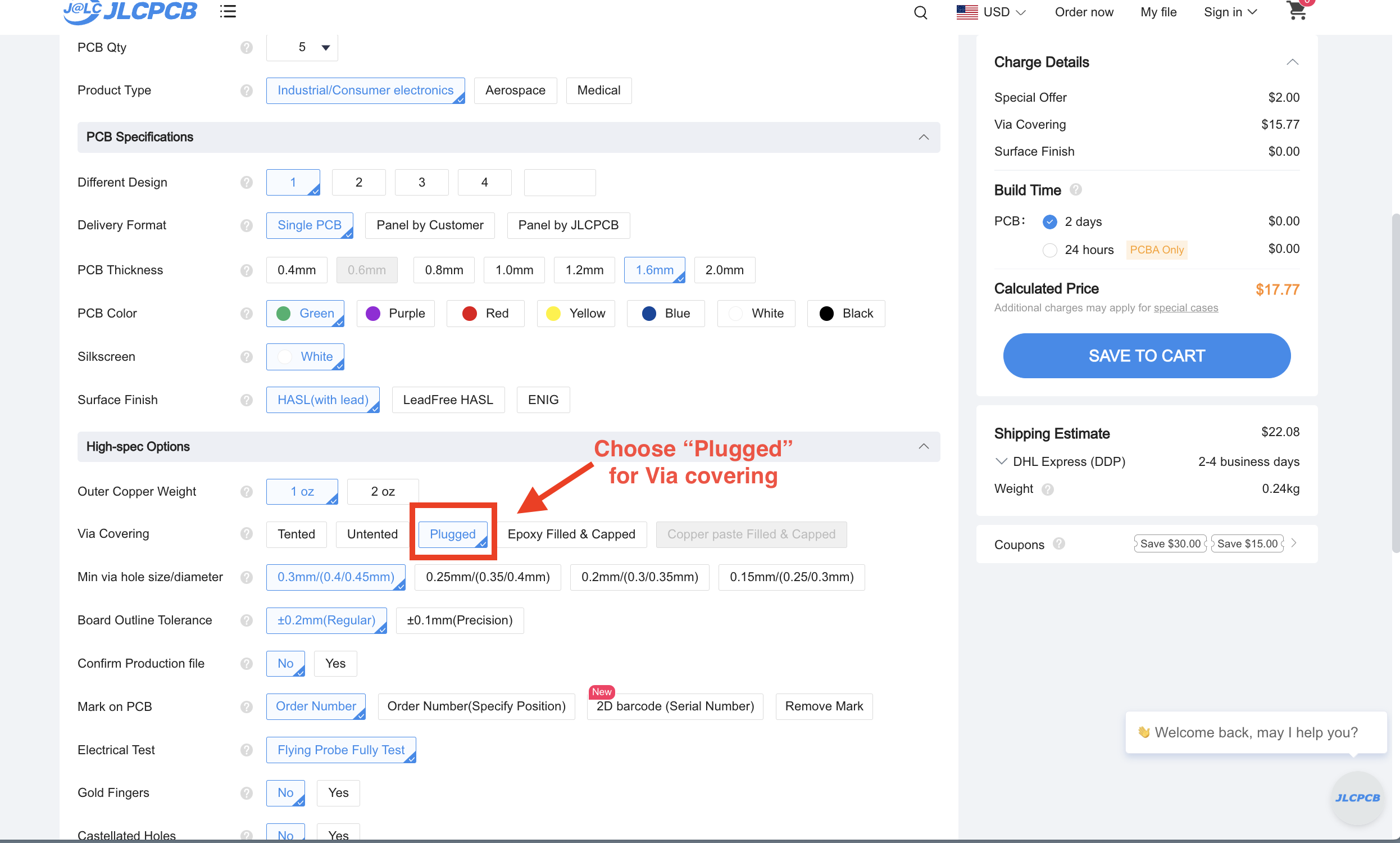The width and height of the screenshot is (1400, 843).
Task: Open the hamburger list menu icon
Action: pos(228,11)
